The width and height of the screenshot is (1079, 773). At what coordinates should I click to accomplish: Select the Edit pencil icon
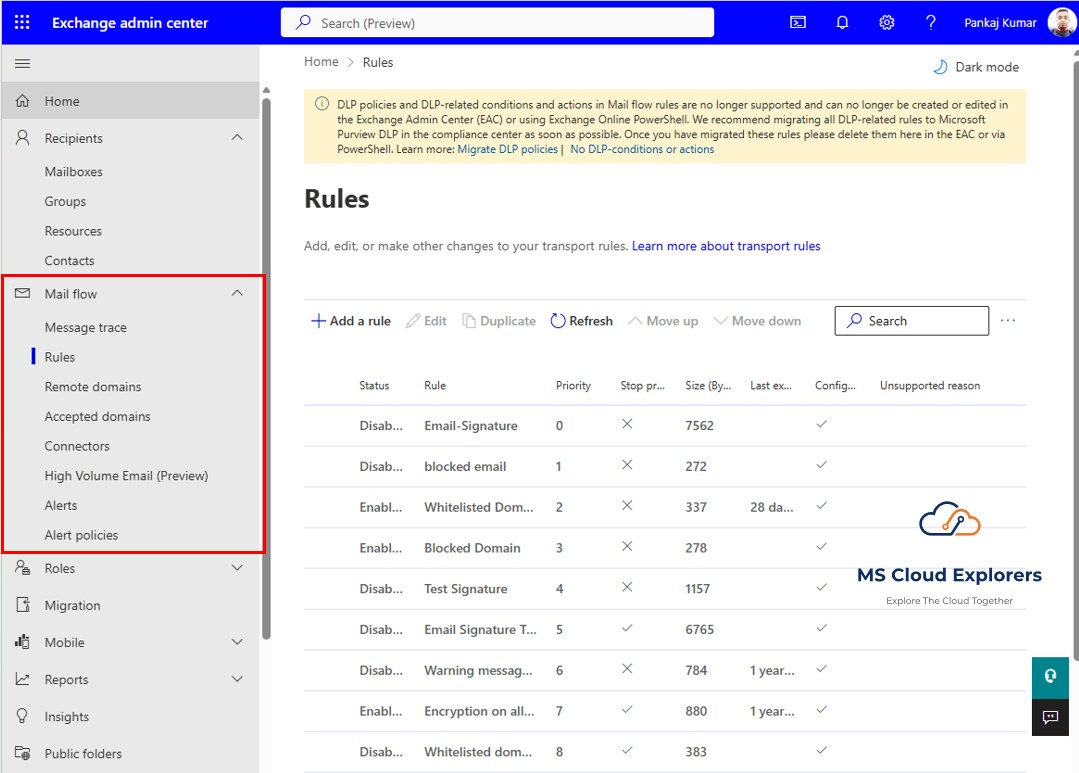point(426,320)
